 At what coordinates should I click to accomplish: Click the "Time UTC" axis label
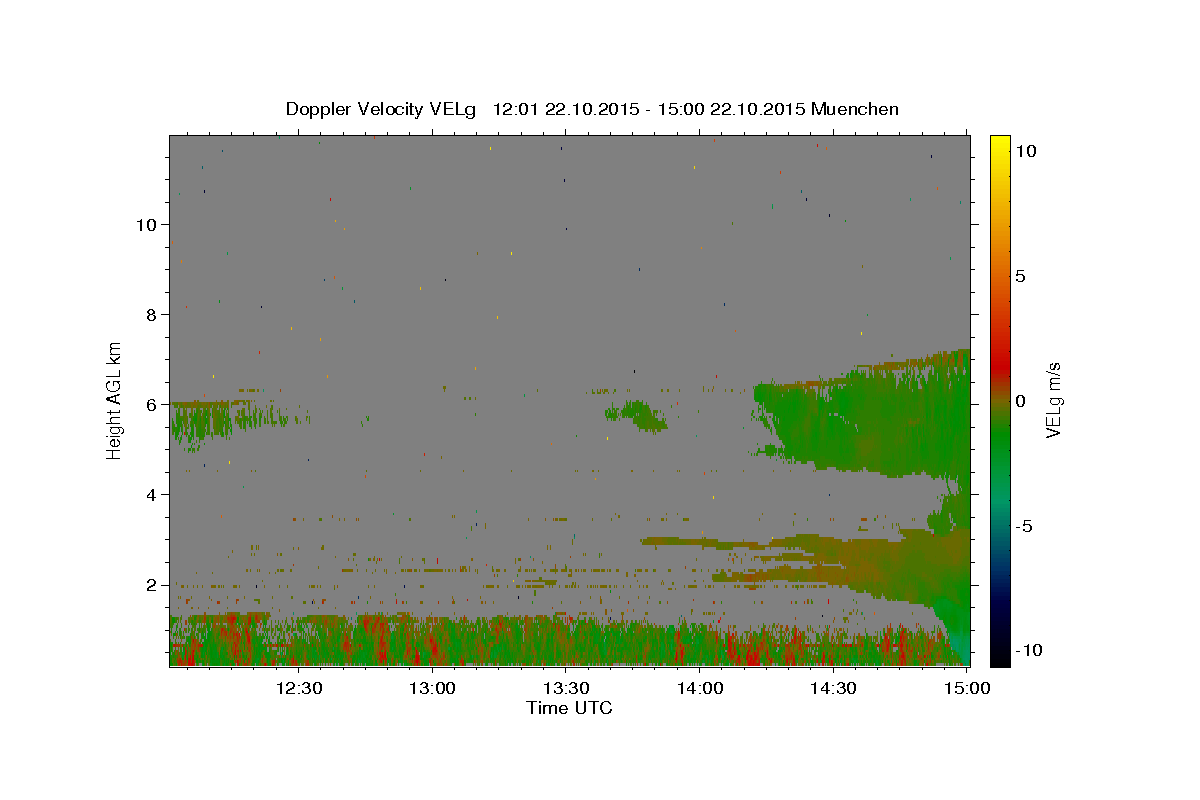point(569,708)
